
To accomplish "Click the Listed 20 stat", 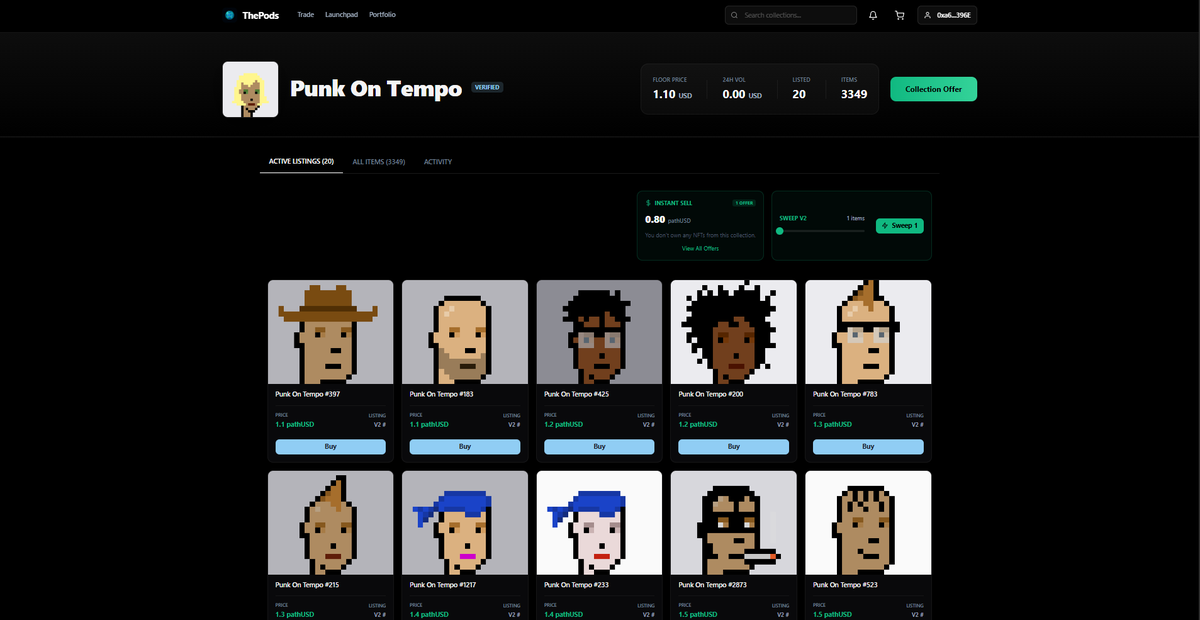I will point(800,89).
